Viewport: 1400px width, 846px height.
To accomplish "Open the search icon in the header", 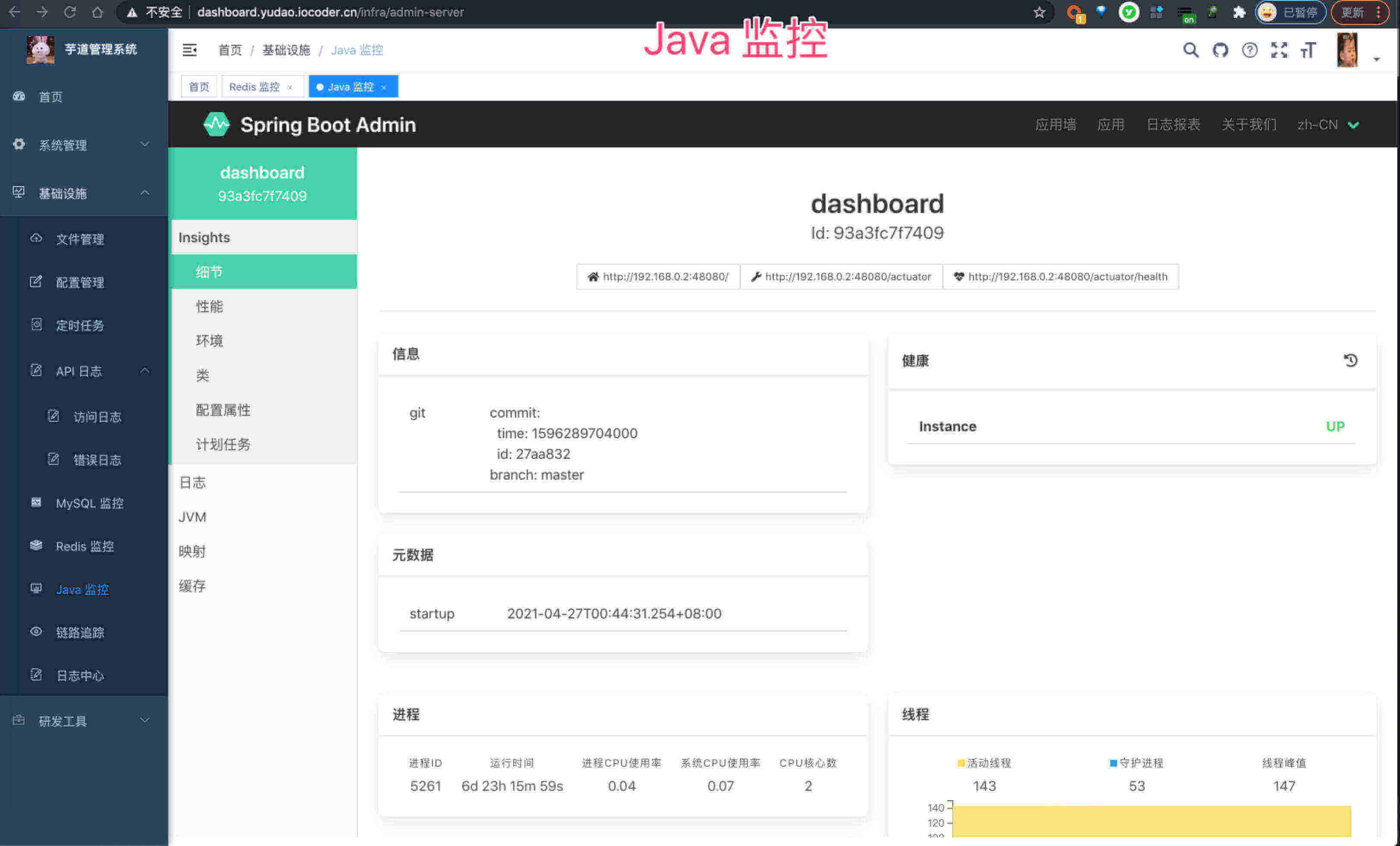I will (x=1190, y=50).
